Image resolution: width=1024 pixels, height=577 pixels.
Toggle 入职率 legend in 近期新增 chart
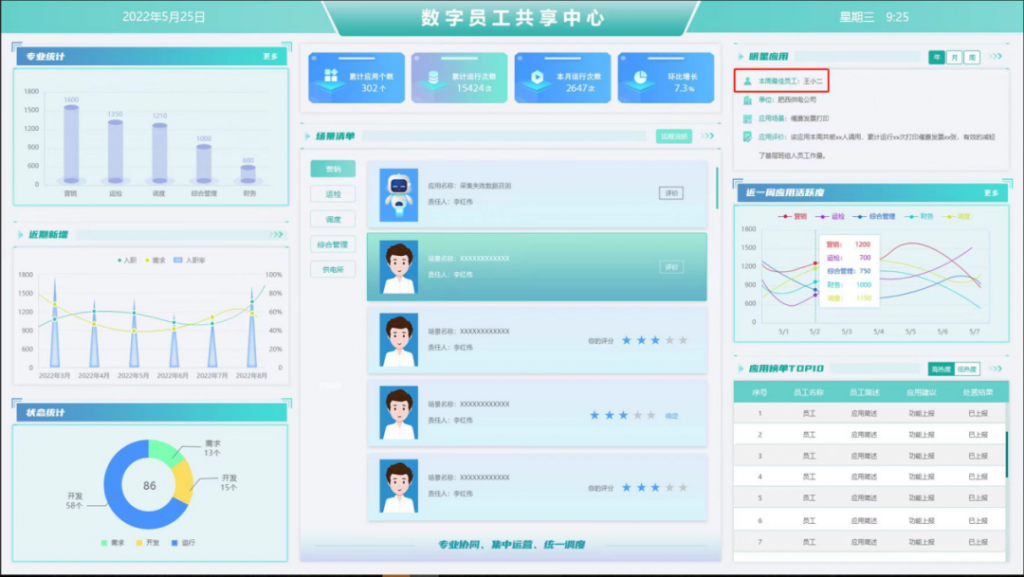click(188, 260)
